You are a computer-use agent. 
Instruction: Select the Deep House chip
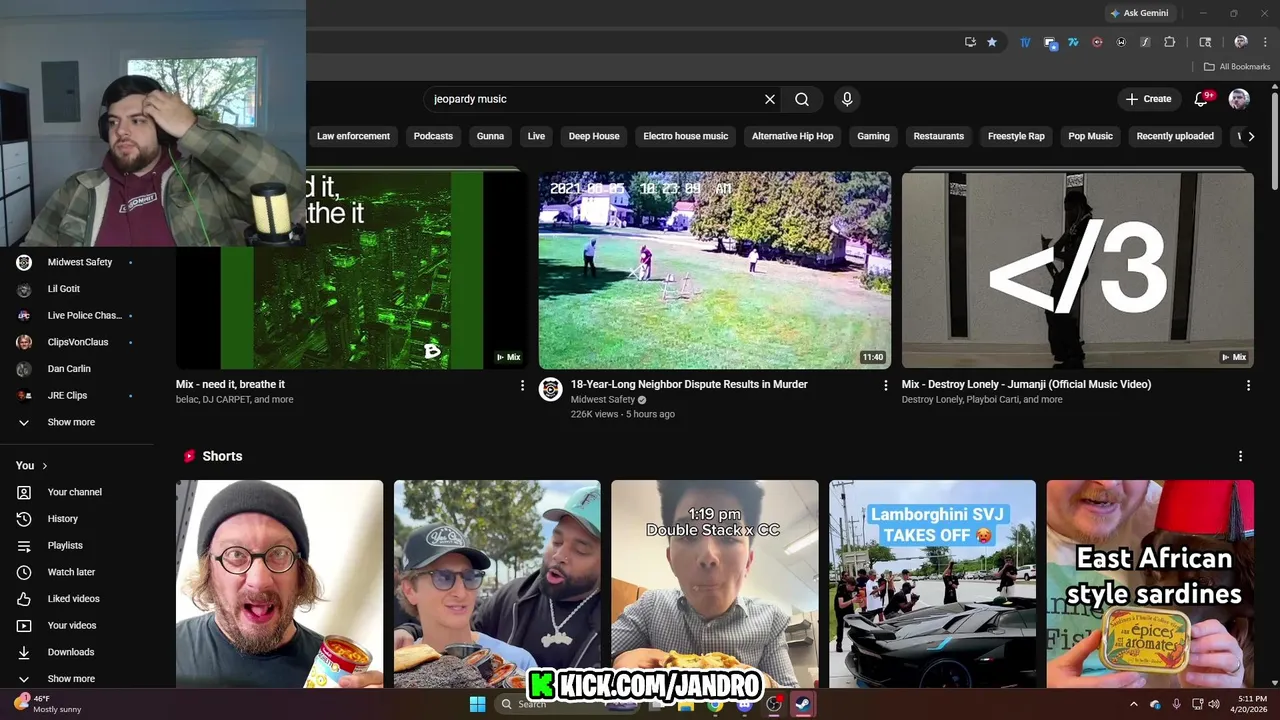pyautogui.click(x=594, y=136)
